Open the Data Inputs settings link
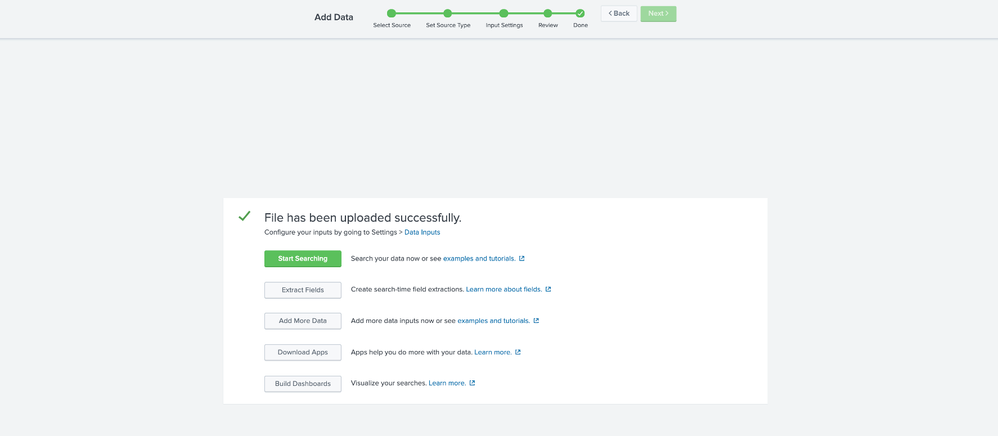This screenshot has width=998, height=436. pyautogui.click(x=422, y=232)
